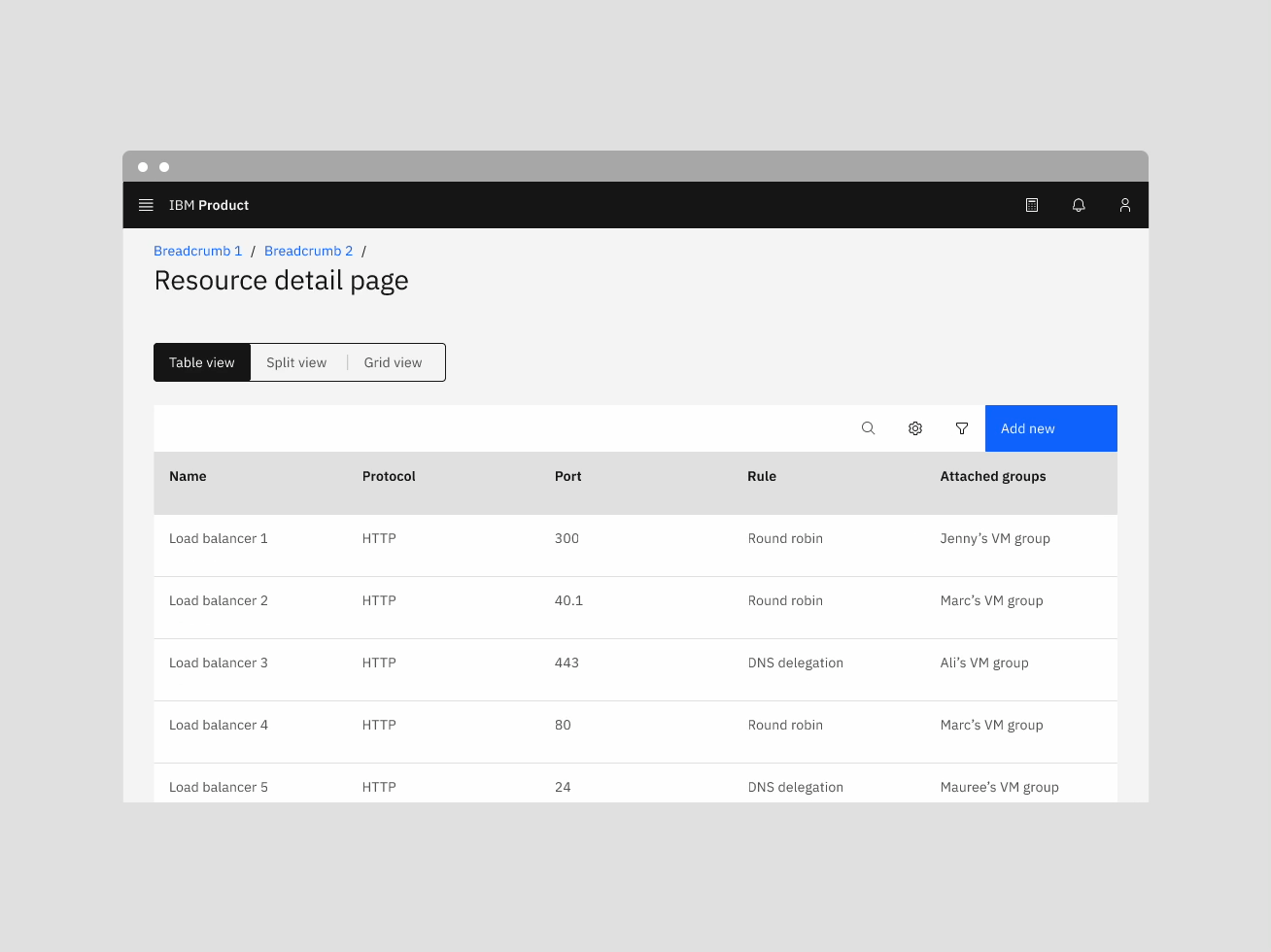1271x952 pixels.
Task: Sort the table by the Name column
Action: (x=188, y=476)
